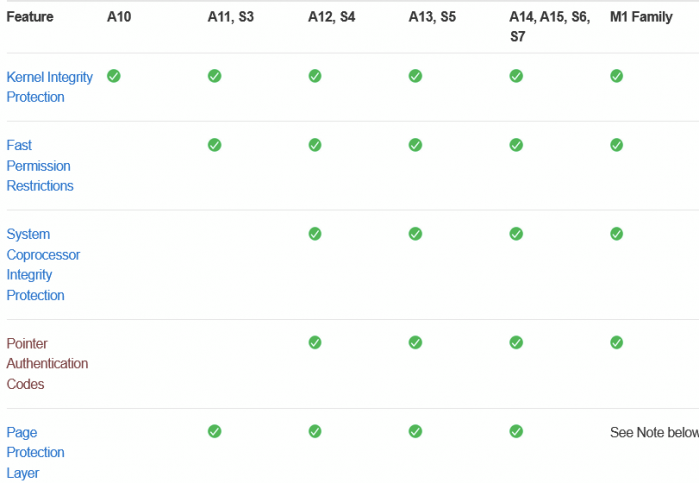The image size is (700, 483).
Task: Open System Coprocessor Integrity Protection link
Action: 43,264
